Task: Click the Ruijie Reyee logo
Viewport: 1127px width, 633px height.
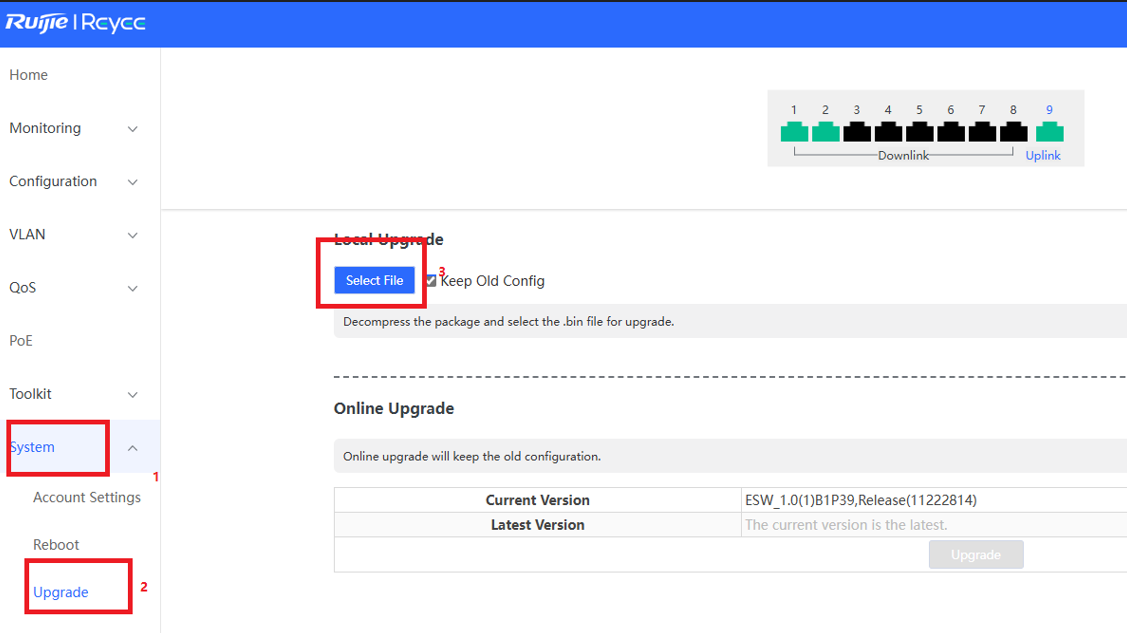Action: pos(75,23)
